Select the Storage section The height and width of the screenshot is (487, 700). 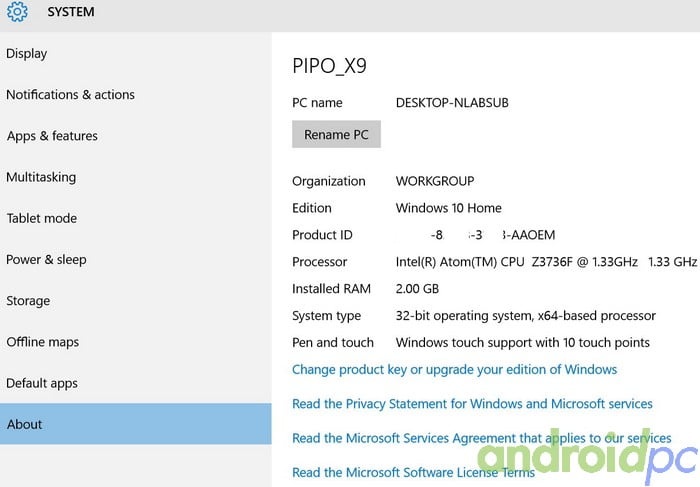tap(28, 301)
